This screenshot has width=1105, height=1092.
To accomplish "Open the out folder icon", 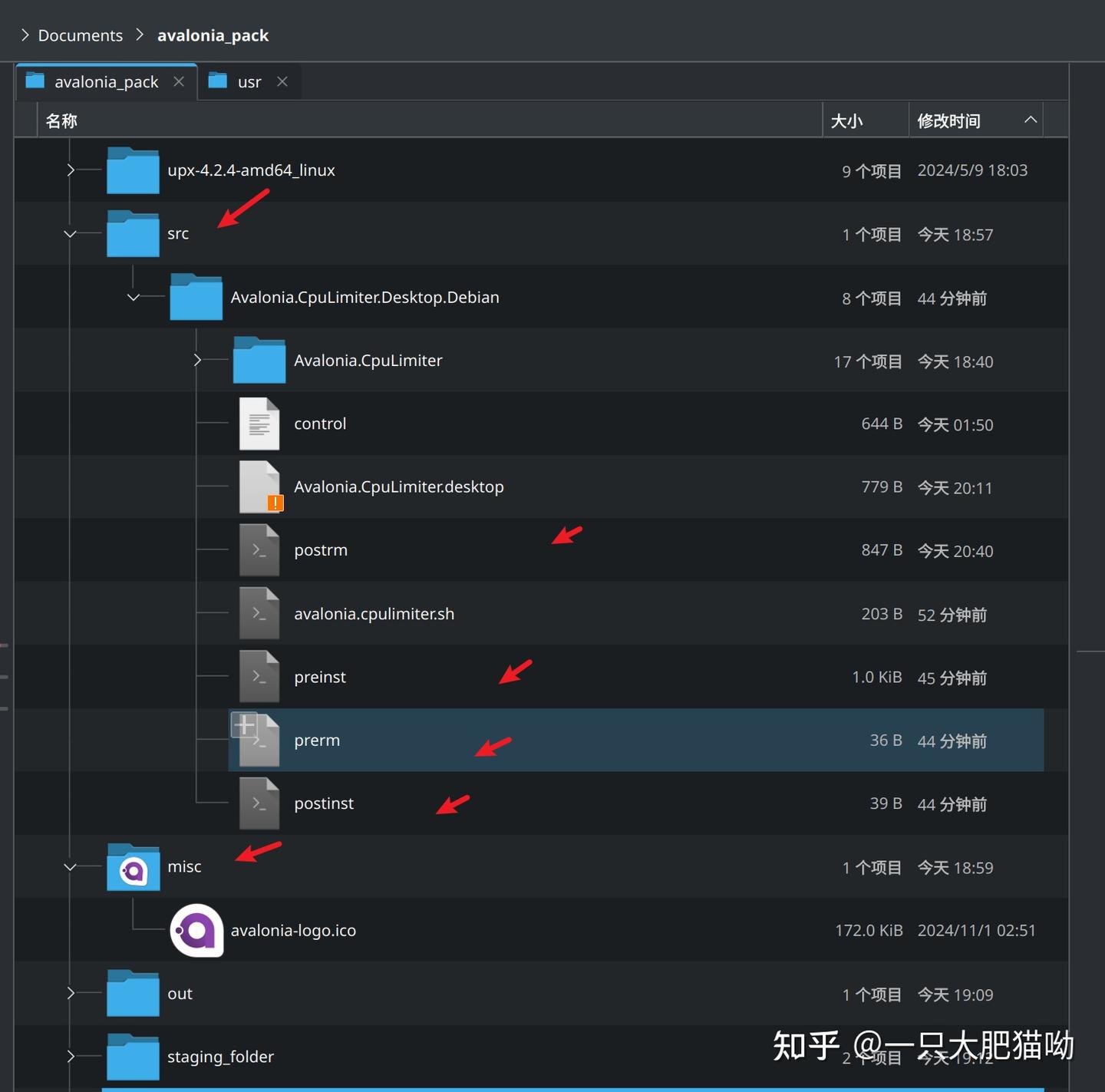I will click(x=132, y=993).
